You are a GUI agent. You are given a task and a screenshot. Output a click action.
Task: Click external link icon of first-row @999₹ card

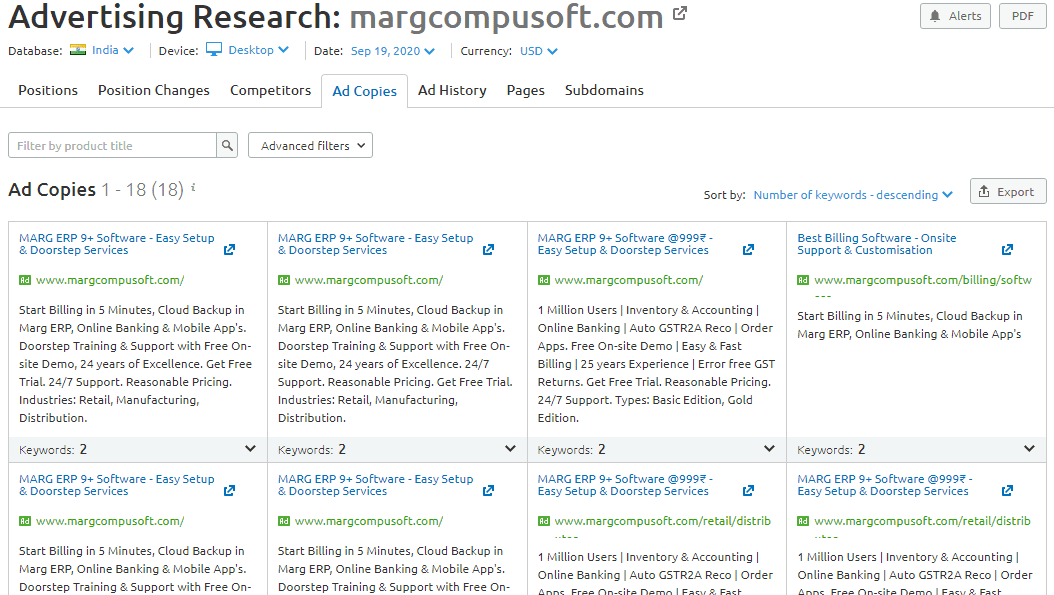point(748,249)
